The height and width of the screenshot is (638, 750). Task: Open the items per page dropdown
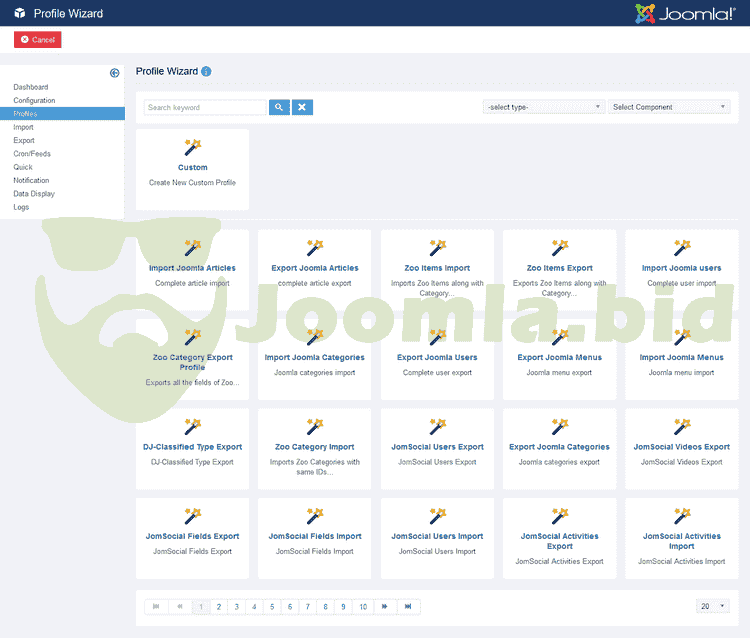[713, 606]
